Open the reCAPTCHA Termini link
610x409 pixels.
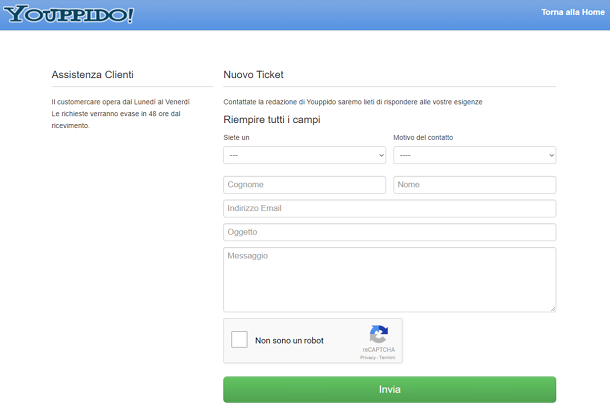[x=387, y=358]
